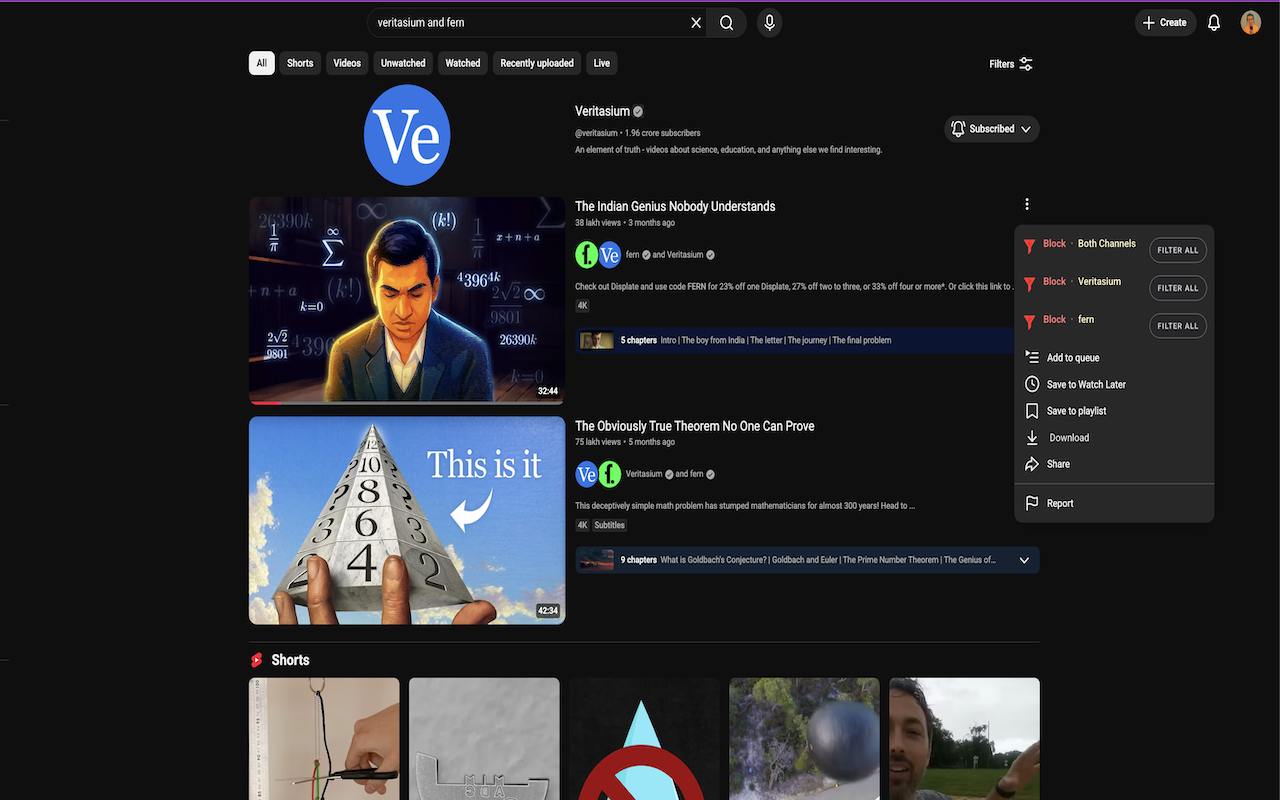Click fern avatar under Obviously True Theorem
The image size is (1280, 800).
pyautogui.click(x=609, y=474)
